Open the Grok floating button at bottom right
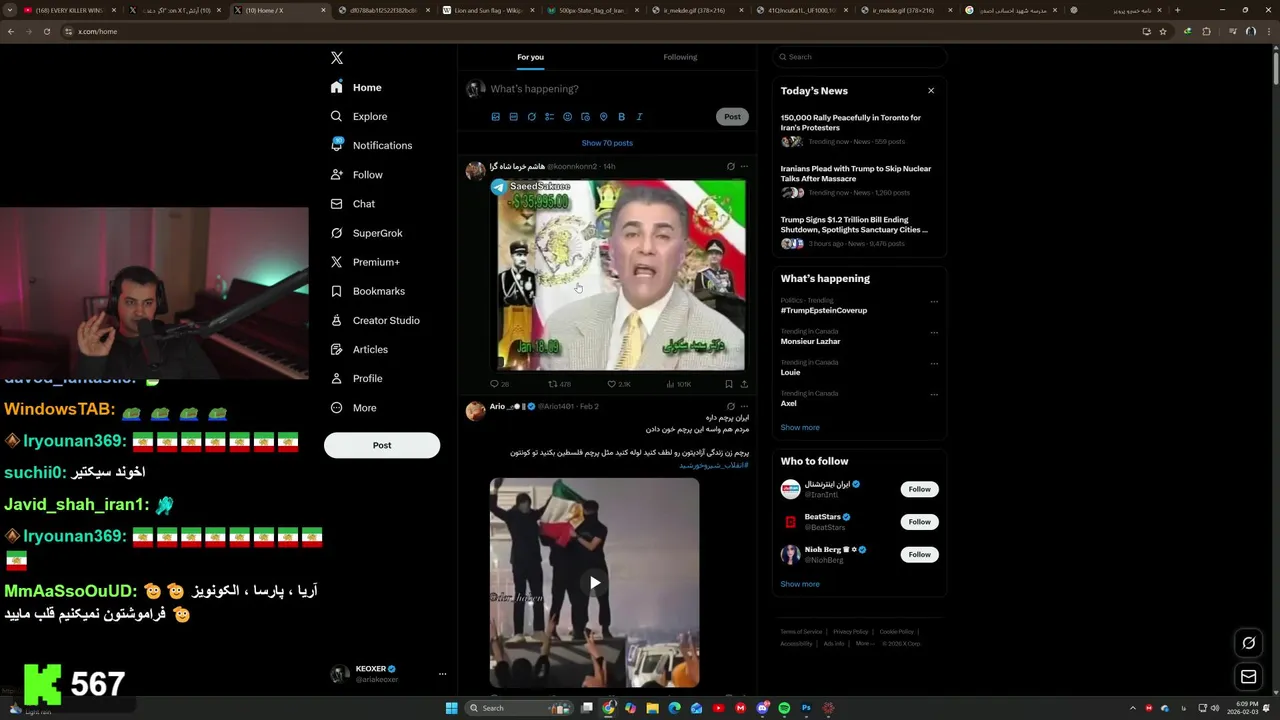This screenshot has height=720, width=1280. pos(1248,643)
